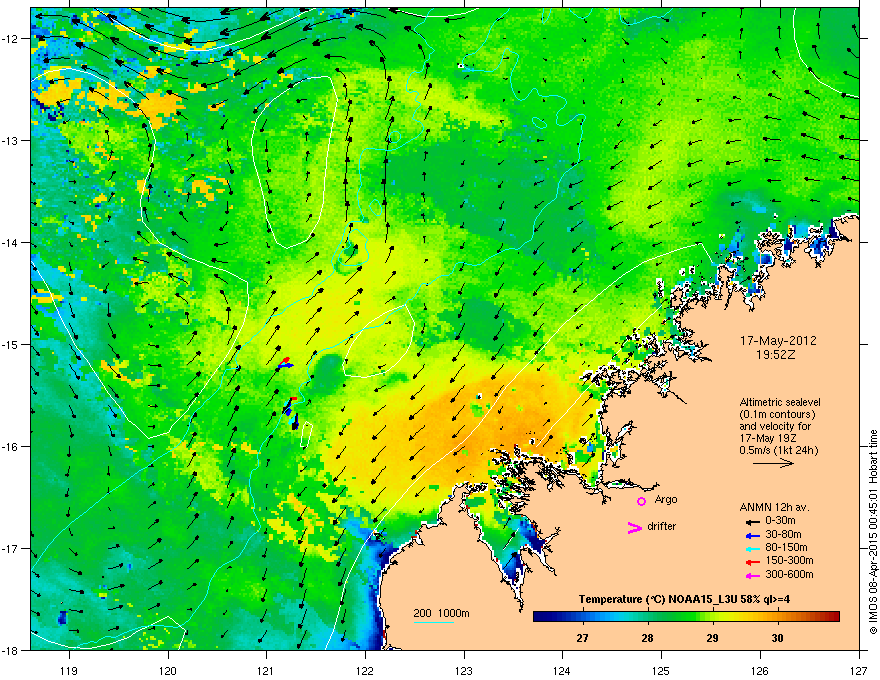The image size is (880, 680).
Task: Click the magenta drifter arrowhead symbol in legend
Action: [x=635, y=527]
